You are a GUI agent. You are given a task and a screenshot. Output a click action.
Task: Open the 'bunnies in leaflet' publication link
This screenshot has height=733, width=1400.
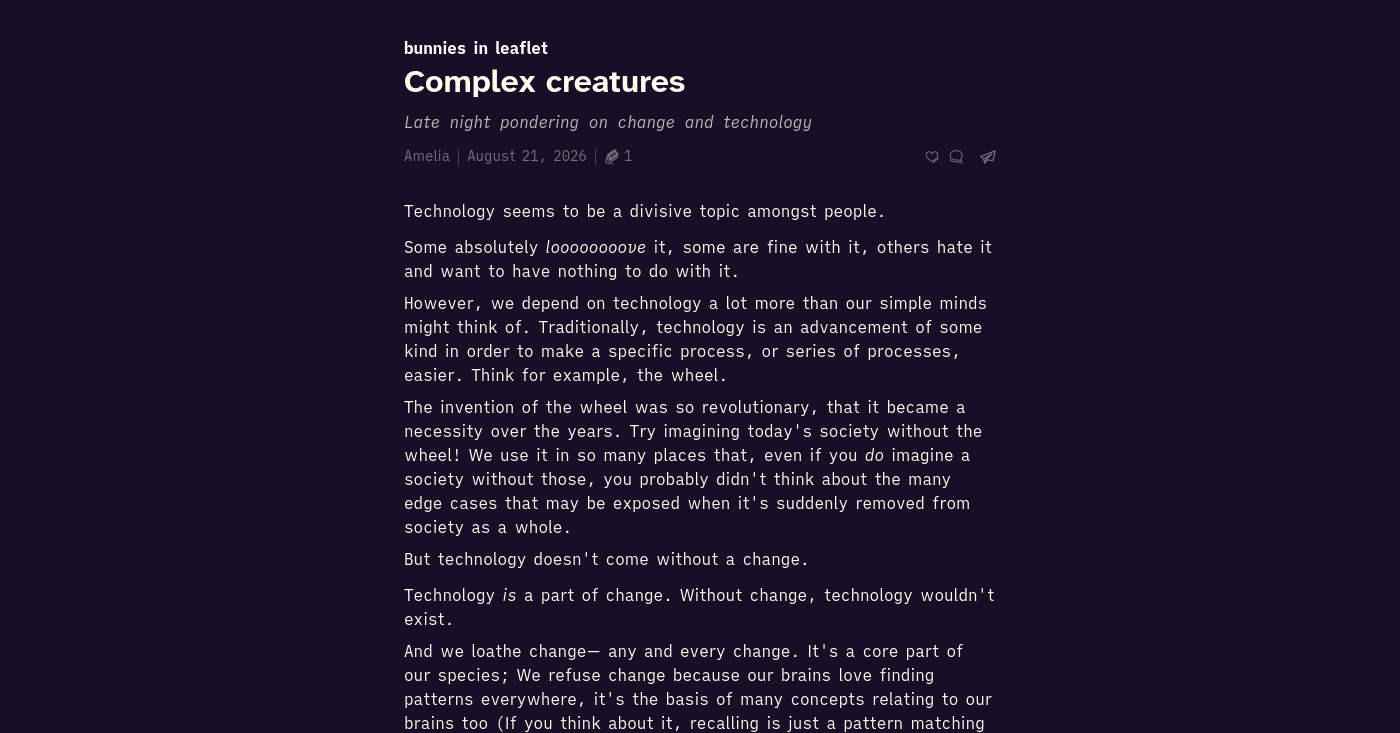tap(476, 48)
